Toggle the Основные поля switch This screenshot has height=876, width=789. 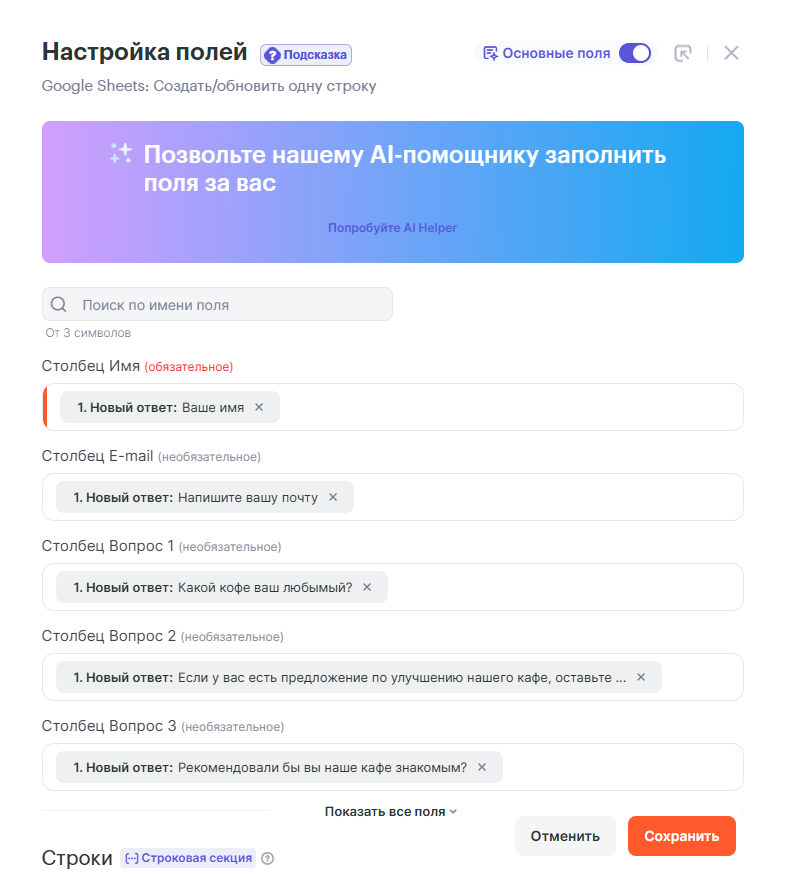pos(635,53)
